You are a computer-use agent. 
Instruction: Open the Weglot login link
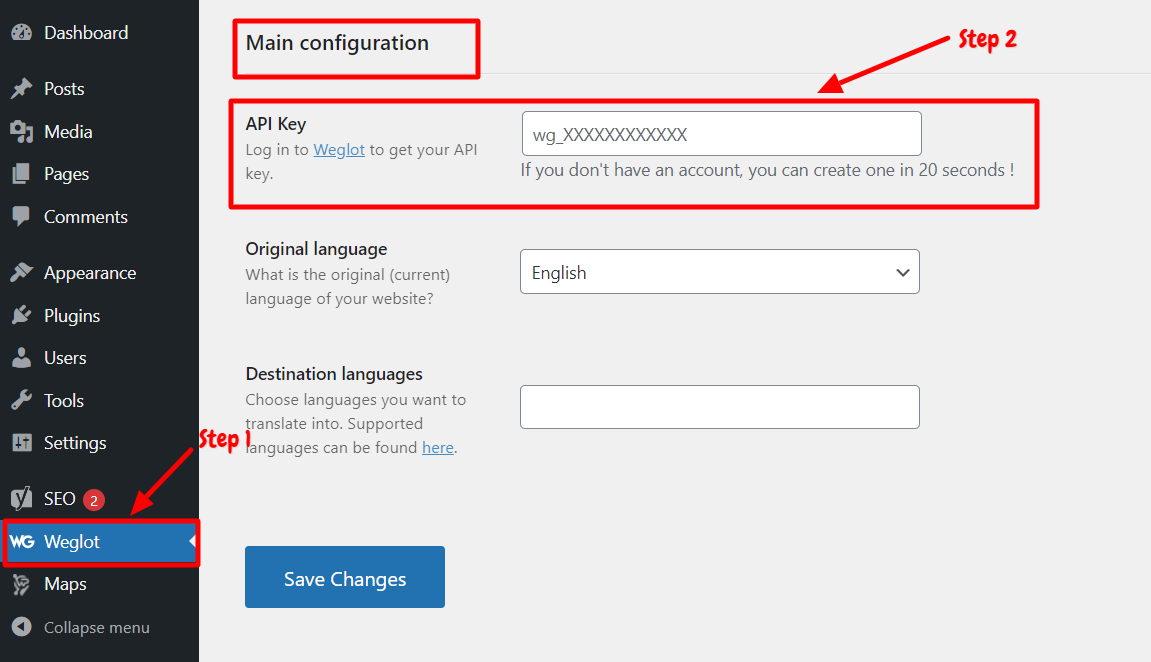point(339,149)
